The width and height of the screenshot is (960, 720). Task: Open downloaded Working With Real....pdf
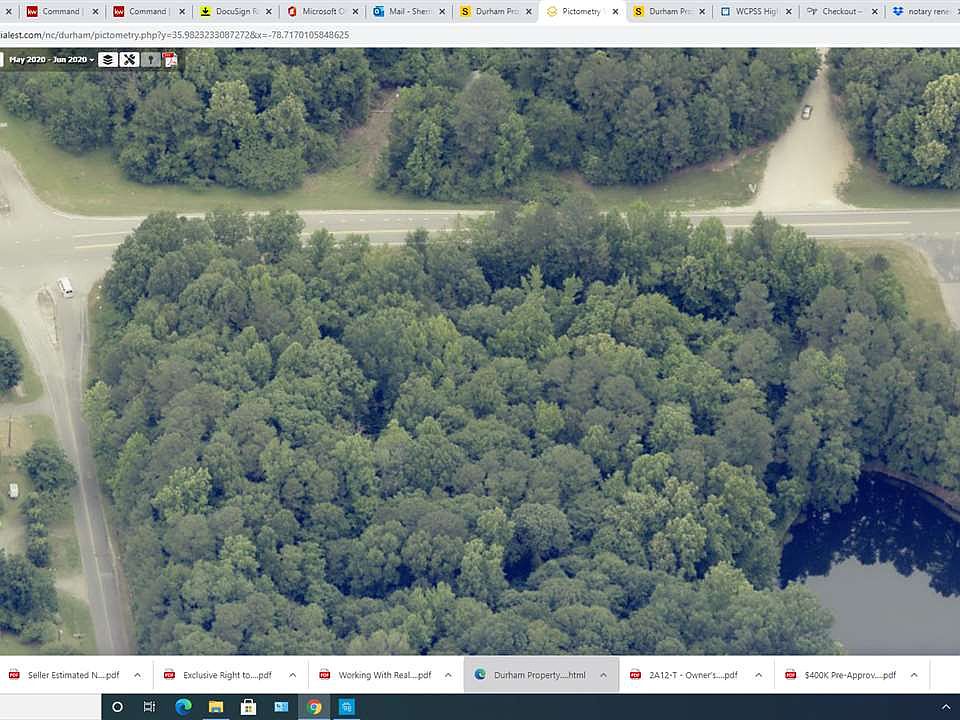[x=384, y=675]
